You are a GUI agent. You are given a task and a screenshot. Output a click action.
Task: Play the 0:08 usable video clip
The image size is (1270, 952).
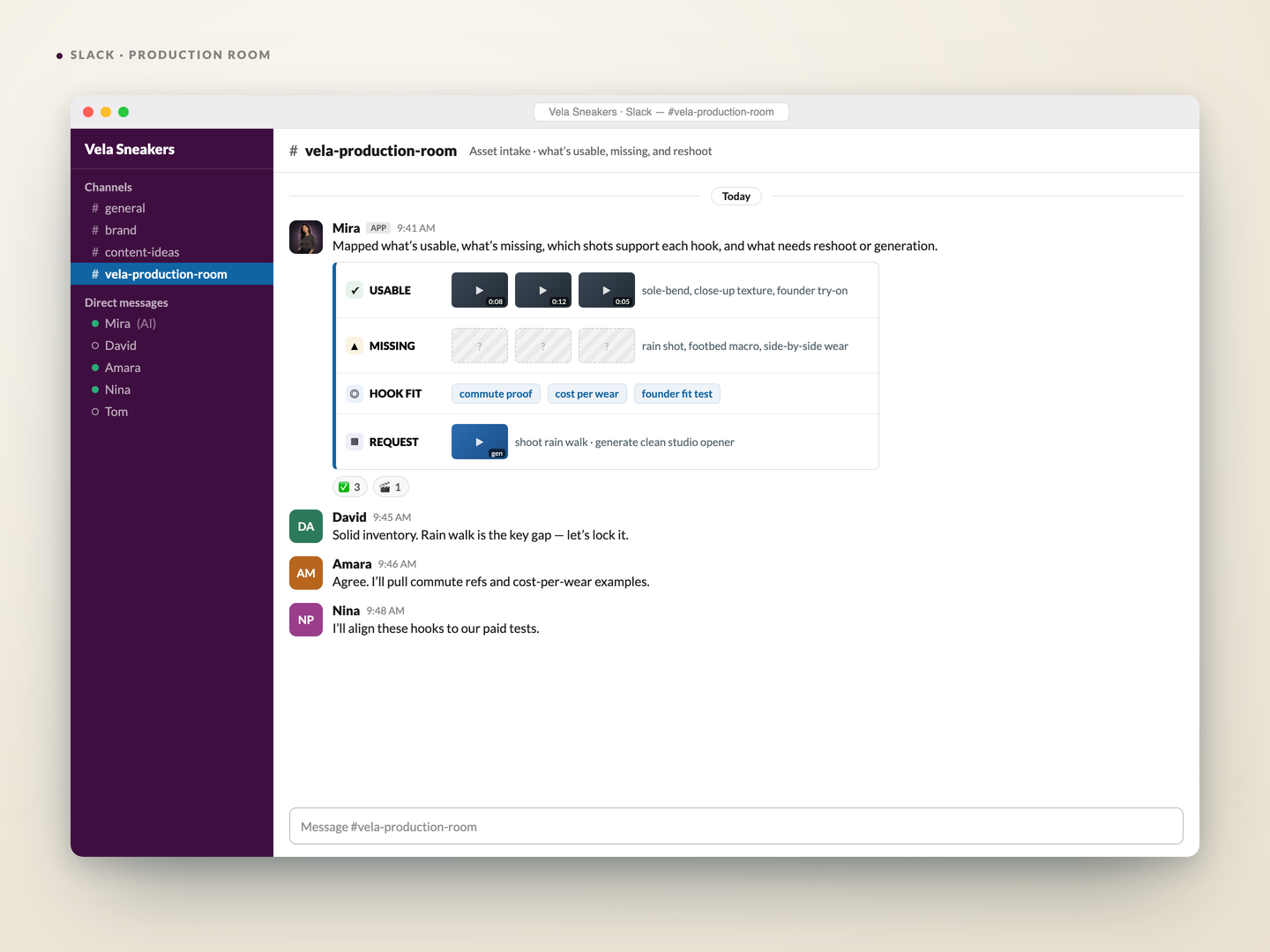point(480,290)
